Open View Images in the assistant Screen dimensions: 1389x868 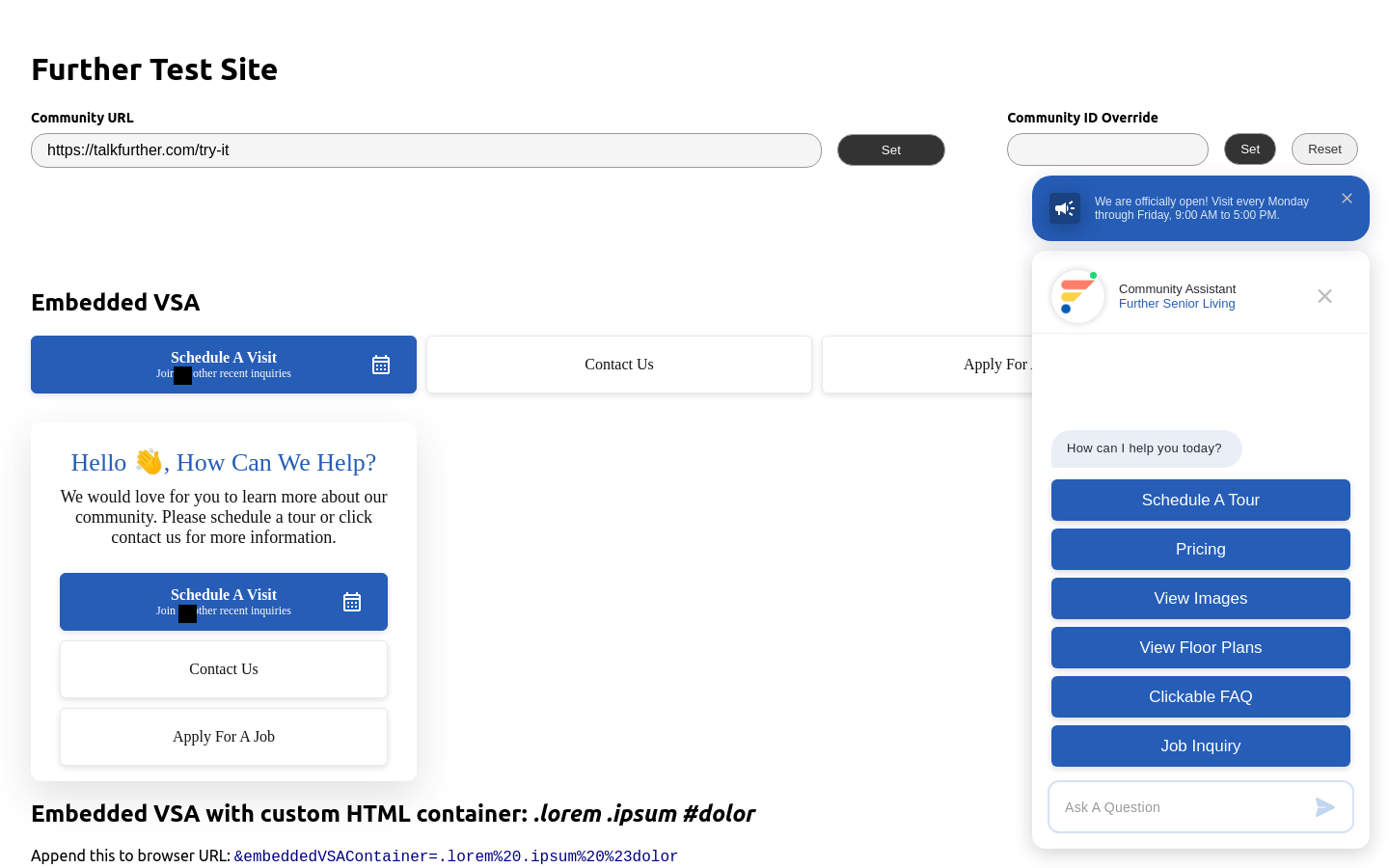tap(1200, 598)
